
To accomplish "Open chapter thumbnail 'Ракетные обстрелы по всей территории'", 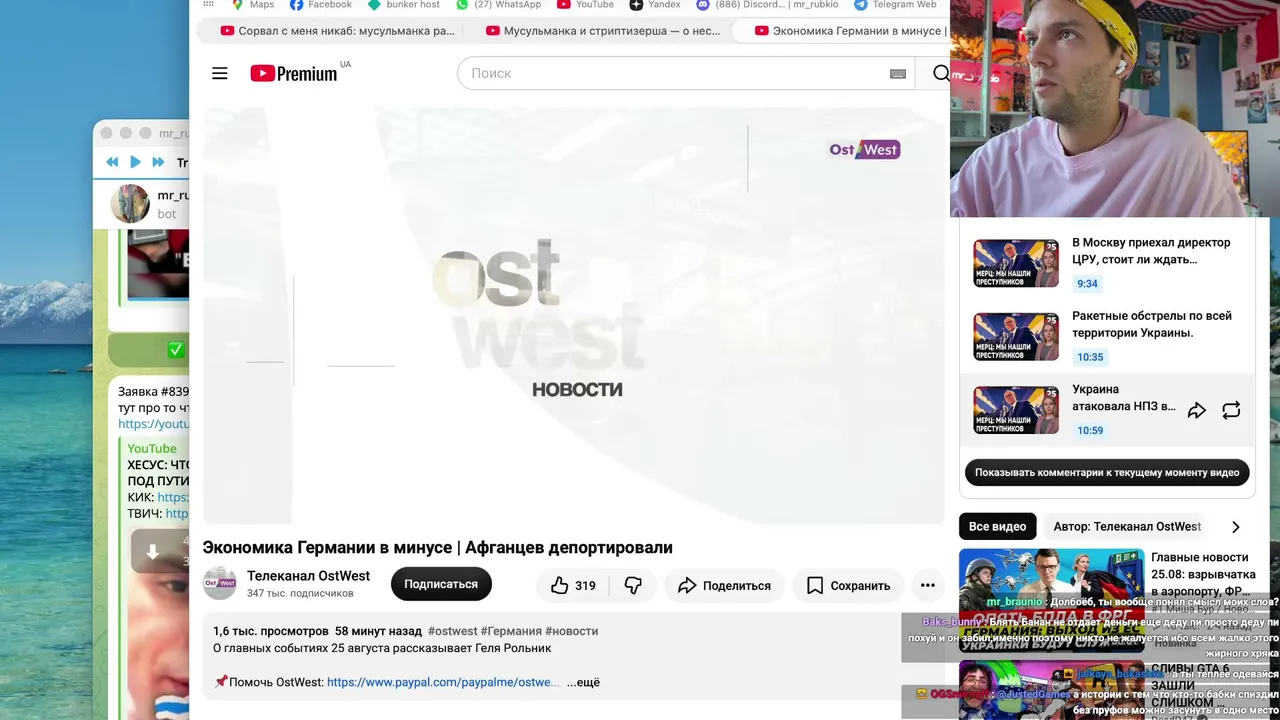I will 1016,337.
